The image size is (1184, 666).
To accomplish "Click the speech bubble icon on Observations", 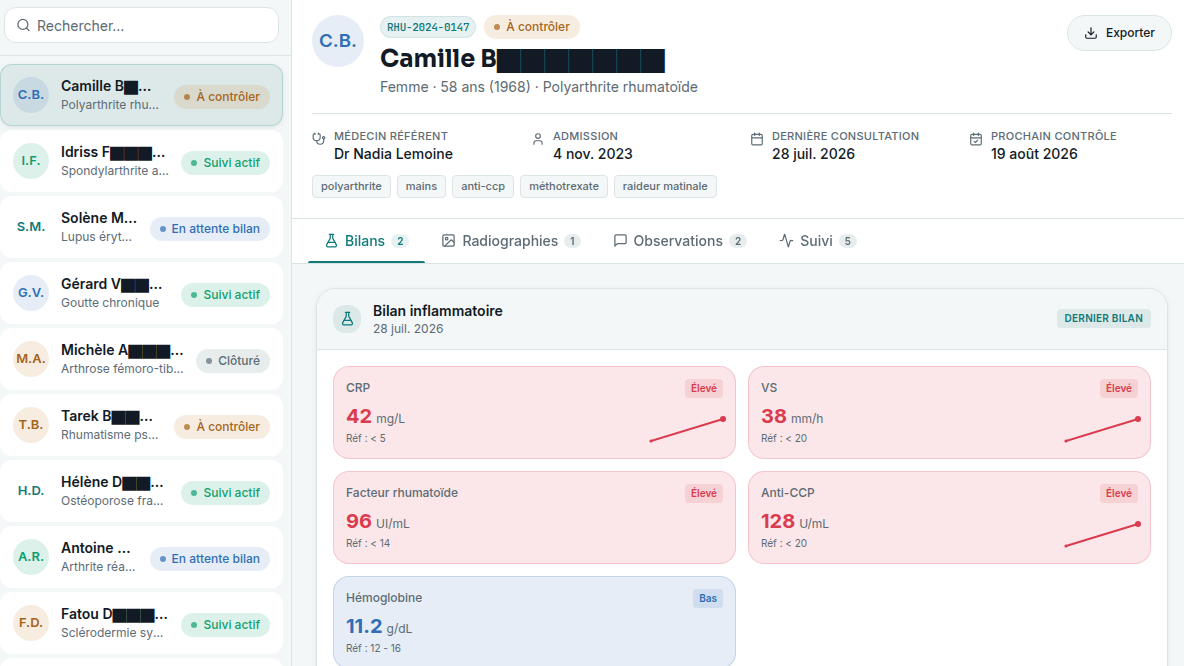I will 620,241.
